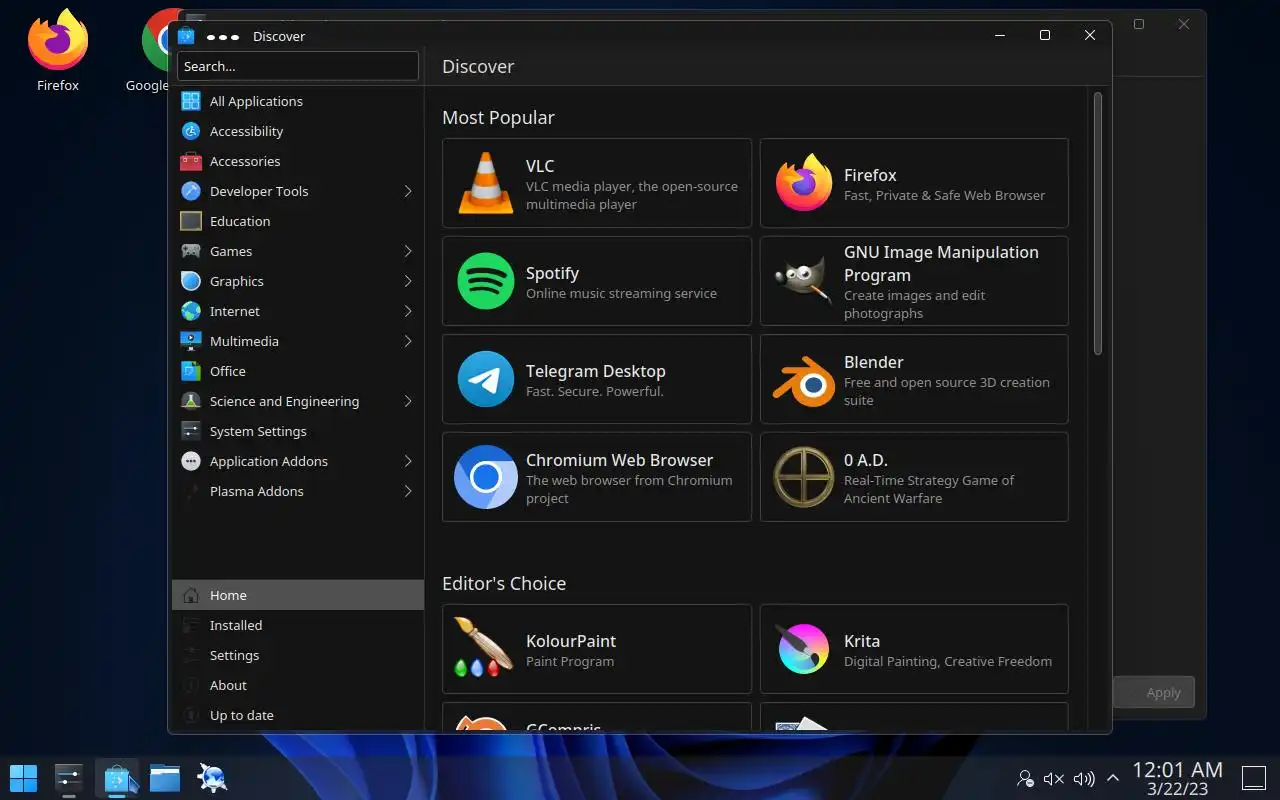Expand the Application Addons arrow
Viewport: 1280px width, 800px height.
click(x=408, y=461)
